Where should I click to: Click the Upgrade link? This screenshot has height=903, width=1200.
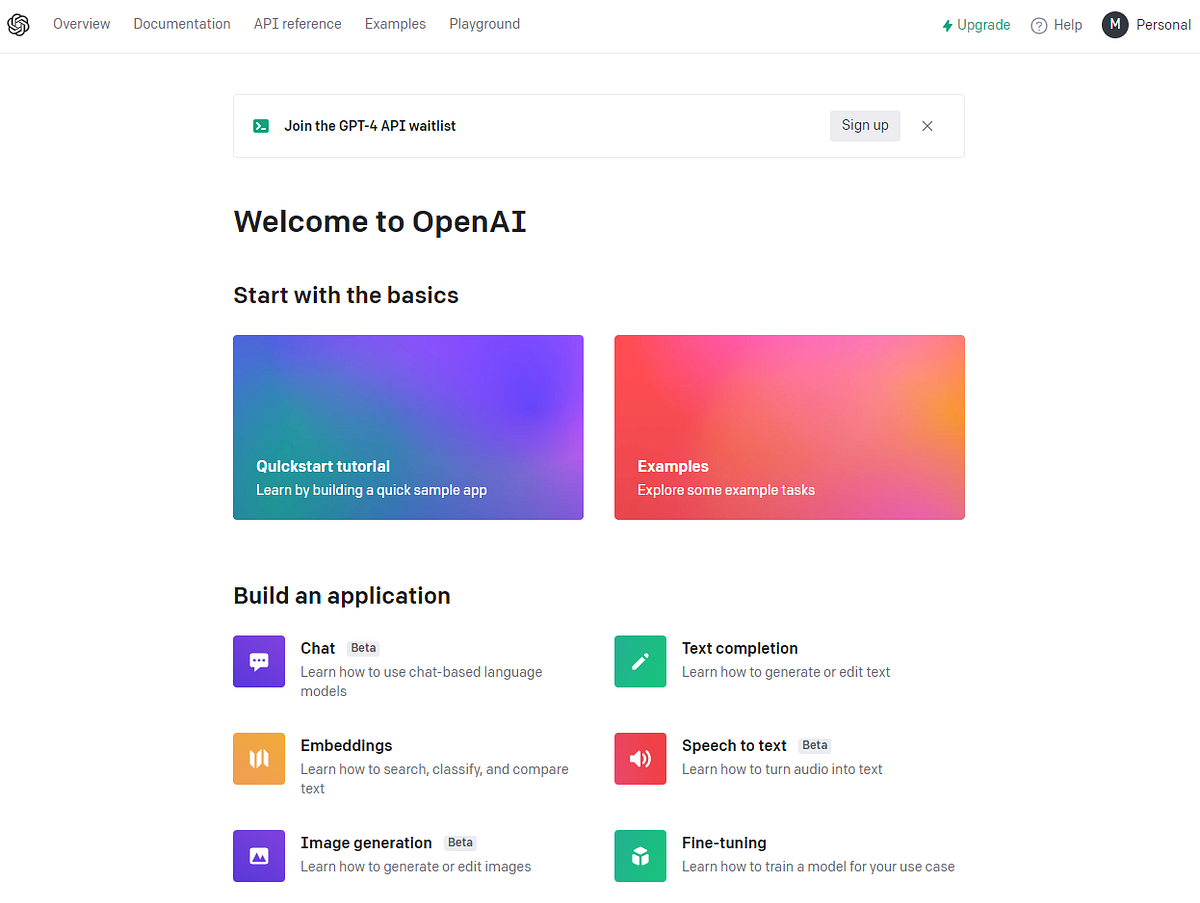[976, 24]
